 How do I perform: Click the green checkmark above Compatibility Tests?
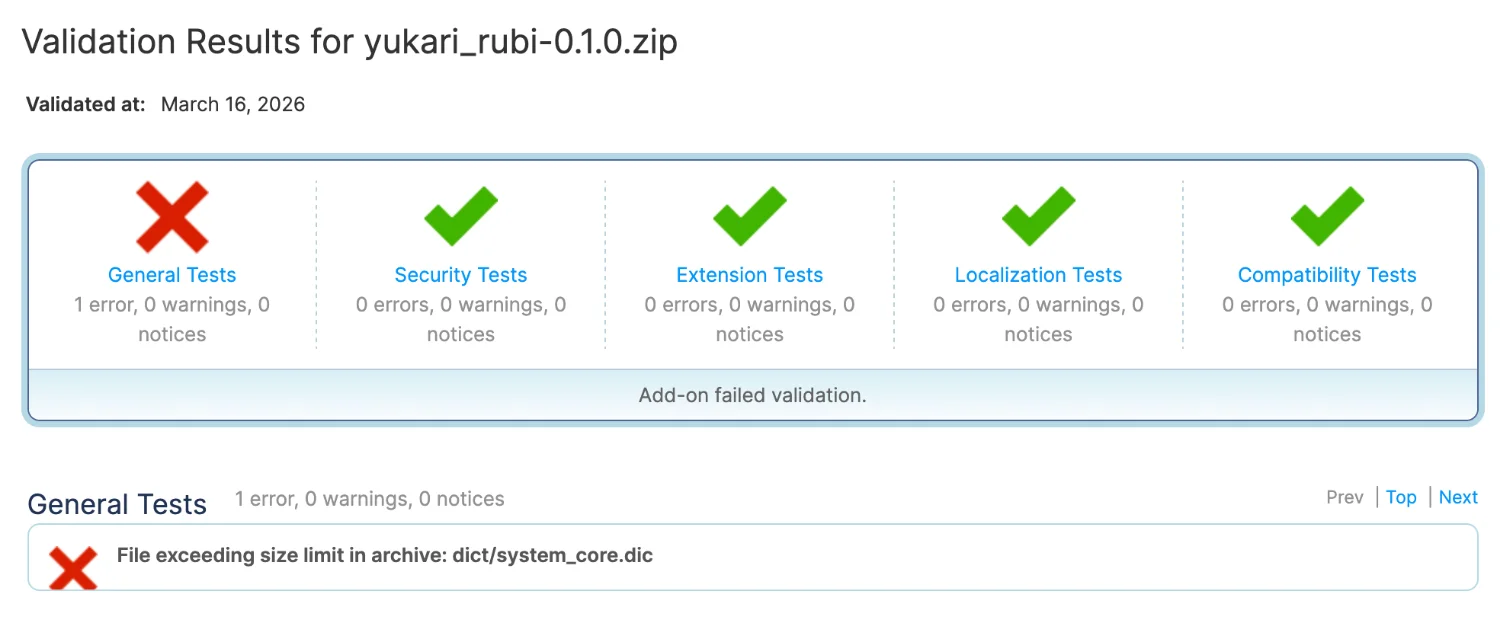[1327, 217]
